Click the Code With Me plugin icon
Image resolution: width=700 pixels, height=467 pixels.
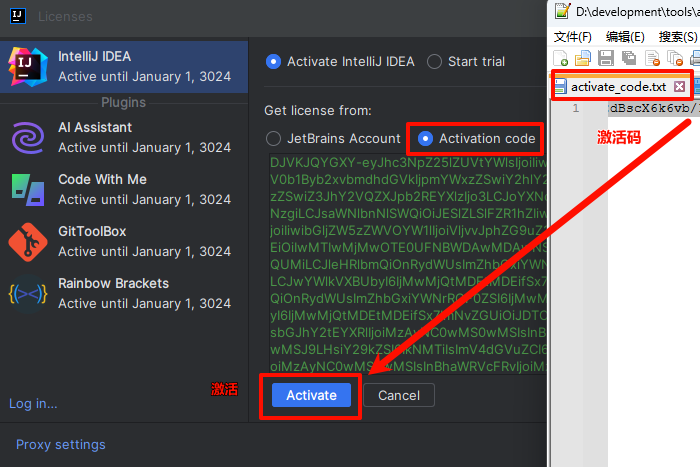tap(27, 189)
